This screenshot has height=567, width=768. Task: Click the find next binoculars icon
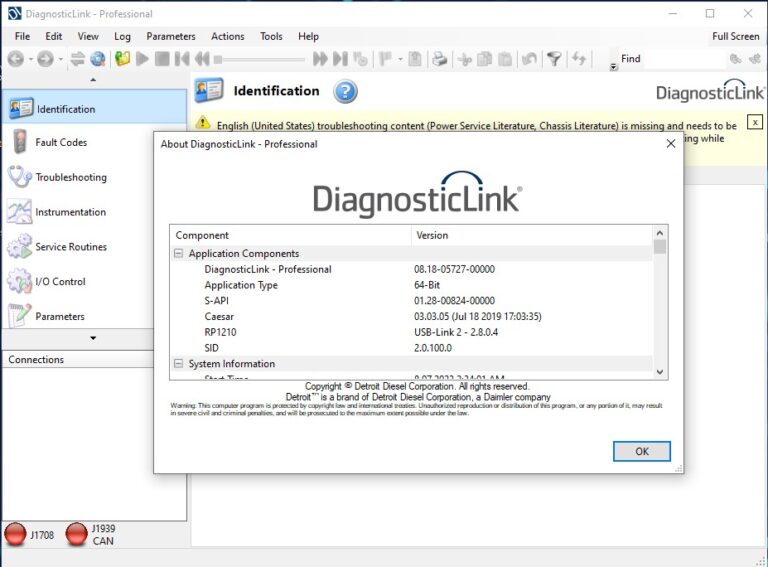click(755, 59)
